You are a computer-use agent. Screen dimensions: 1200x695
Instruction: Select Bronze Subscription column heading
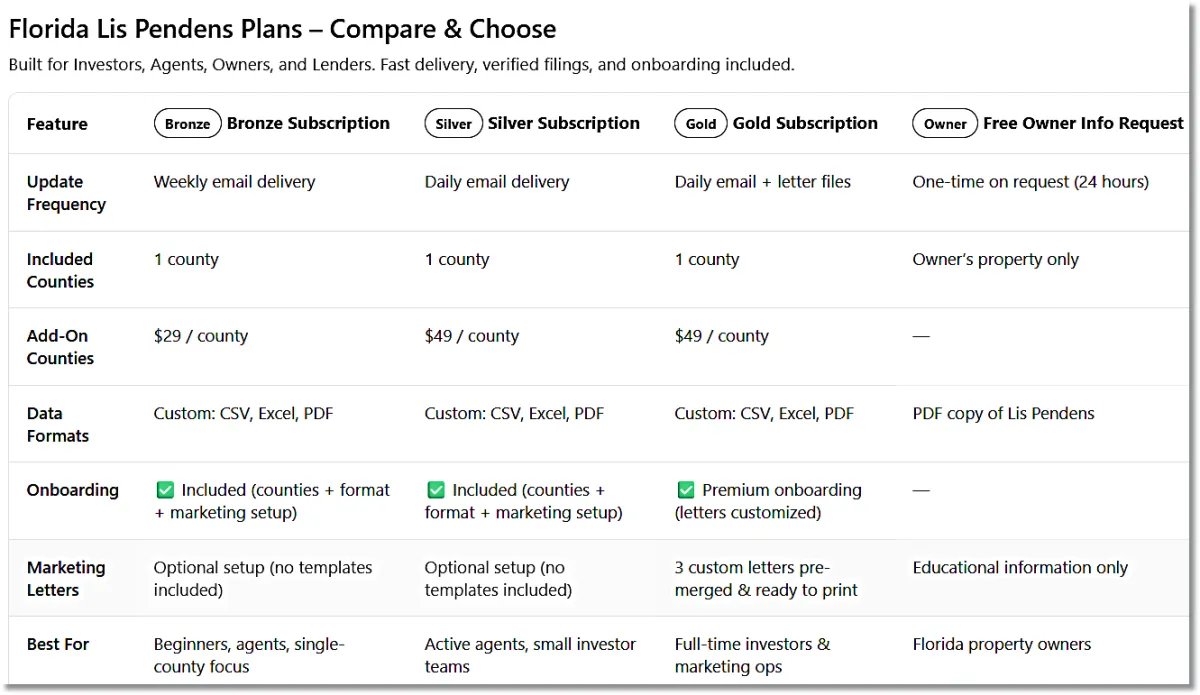(308, 123)
